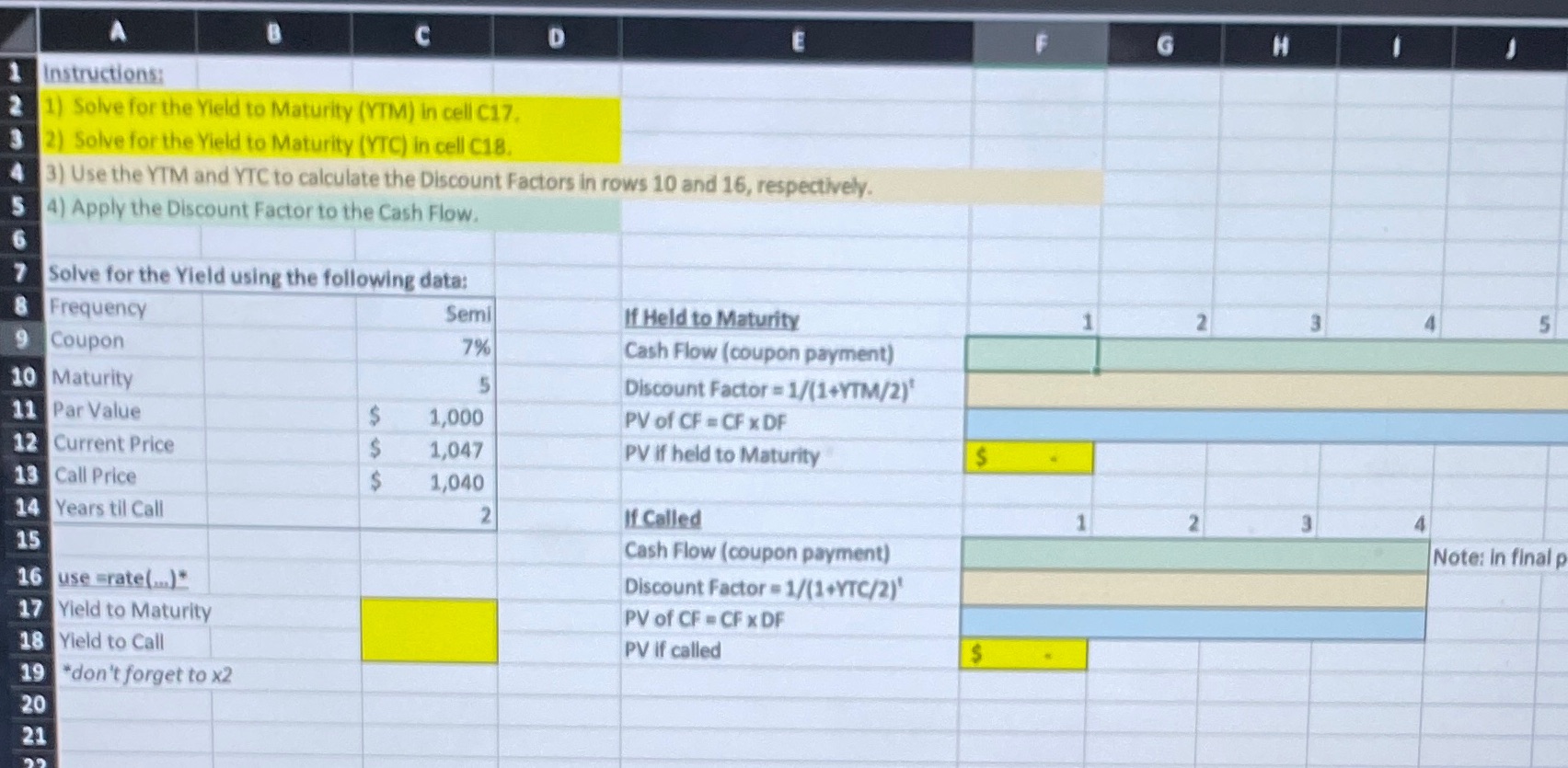This screenshot has width=1568, height=768.
Task: Click the row 15 header
Action: [x=28, y=540]
